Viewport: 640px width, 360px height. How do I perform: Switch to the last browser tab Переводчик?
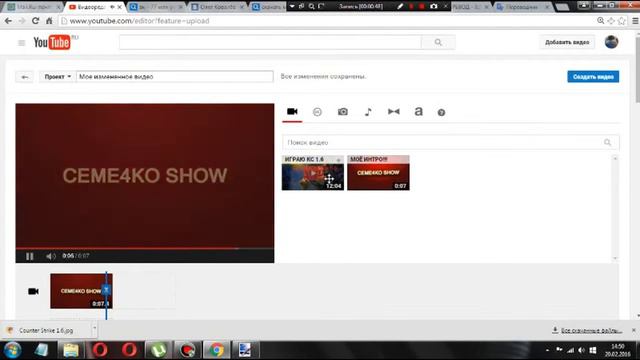coord(522,7)
